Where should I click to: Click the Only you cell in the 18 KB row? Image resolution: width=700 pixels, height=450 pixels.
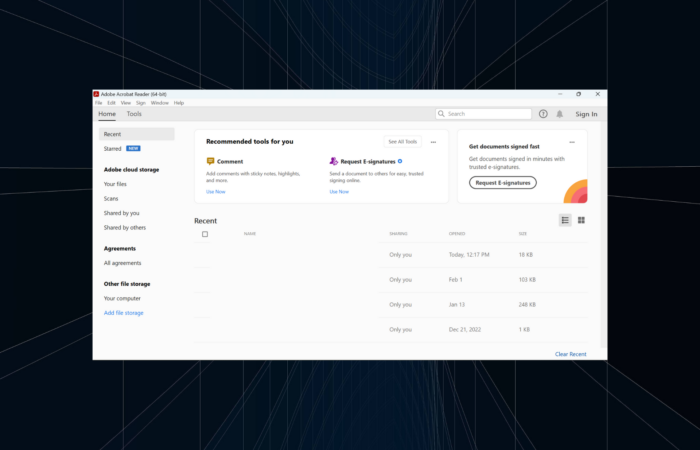pos(400,255)
